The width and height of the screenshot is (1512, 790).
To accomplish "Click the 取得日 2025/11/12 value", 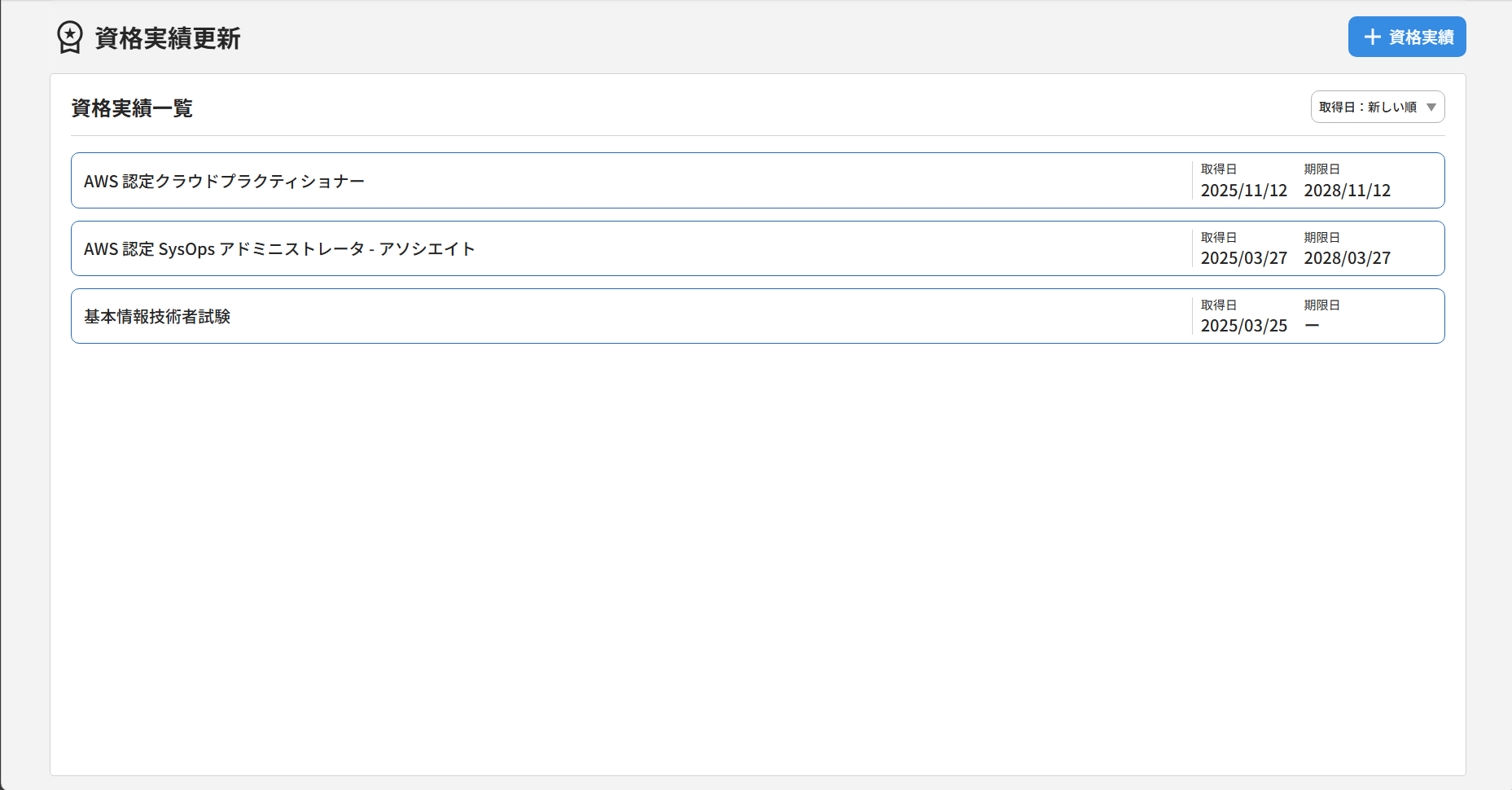I will coord(1244,191).
